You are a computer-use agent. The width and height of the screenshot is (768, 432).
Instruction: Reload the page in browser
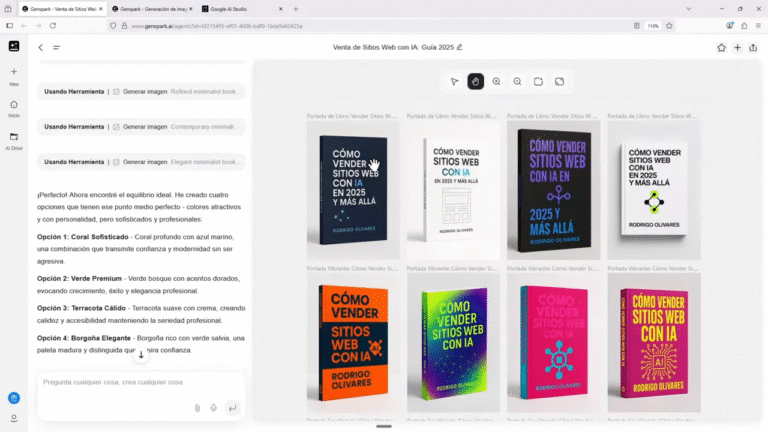point(53,25)
